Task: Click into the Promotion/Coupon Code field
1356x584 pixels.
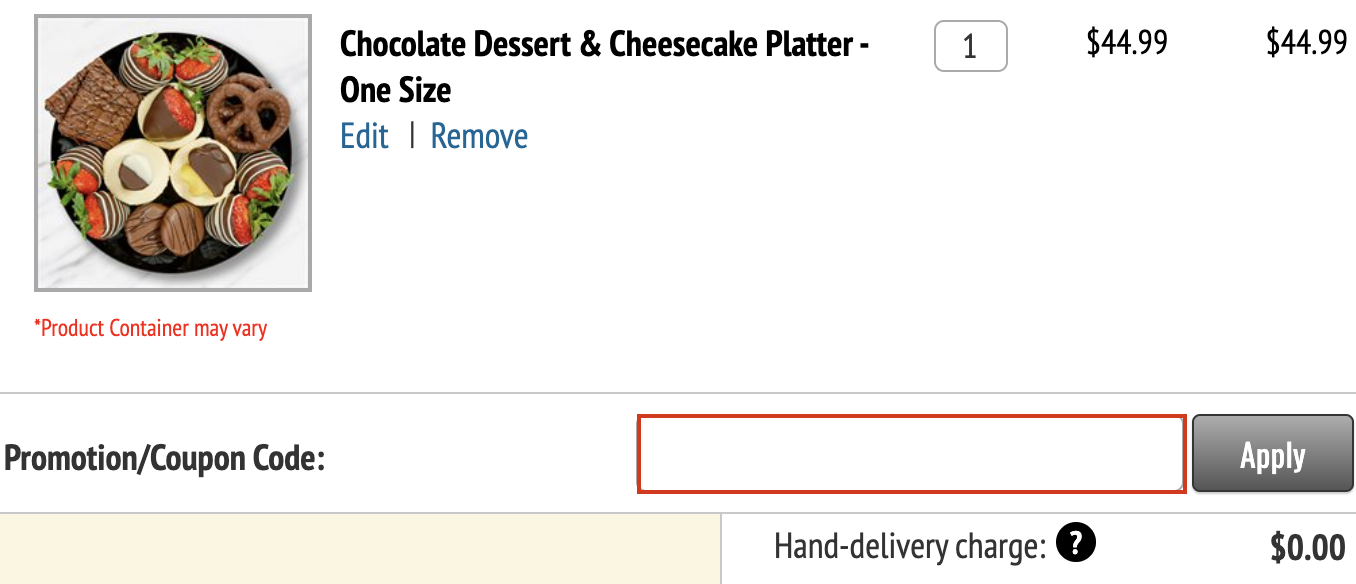Action: 911,455
